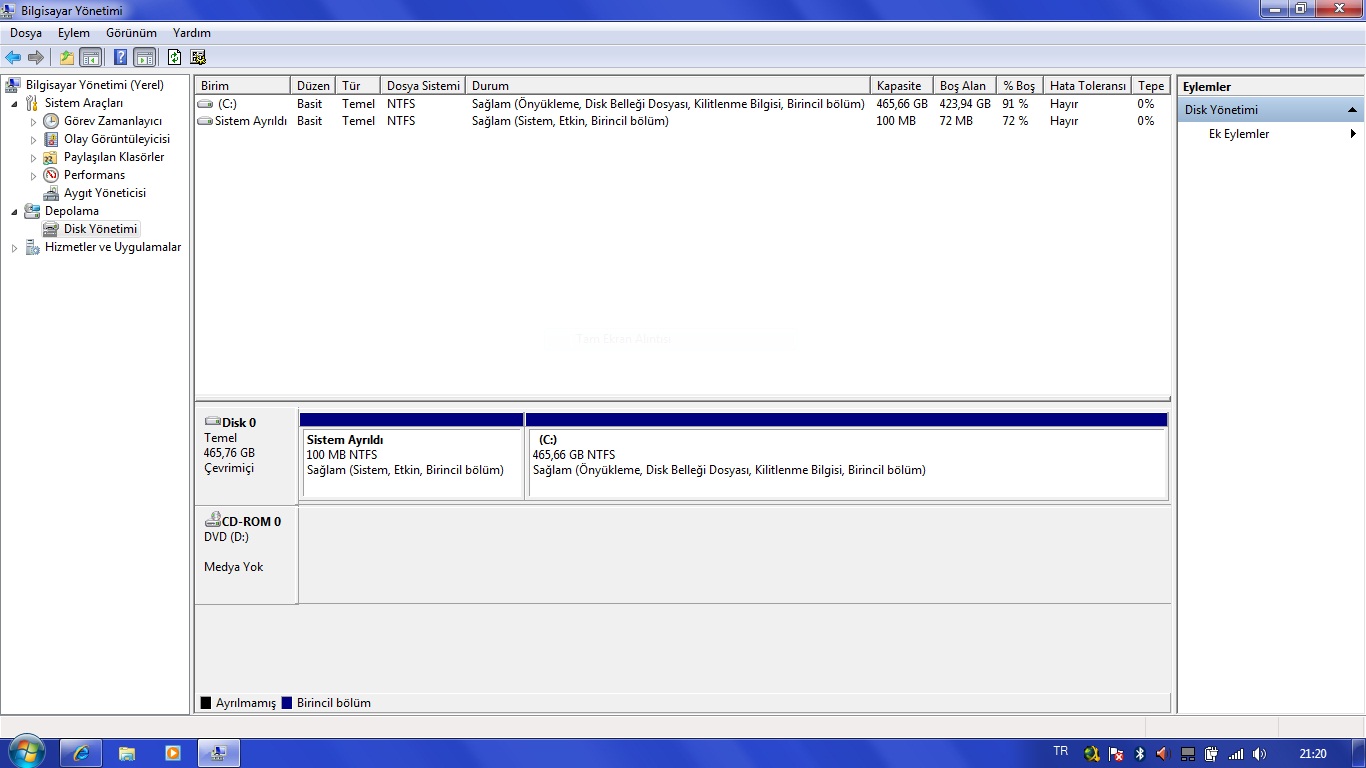Expand the Hizmetler ve Uygulamalar node
The width and height of the screenshot is (1366, 768).
pos(14,247)
